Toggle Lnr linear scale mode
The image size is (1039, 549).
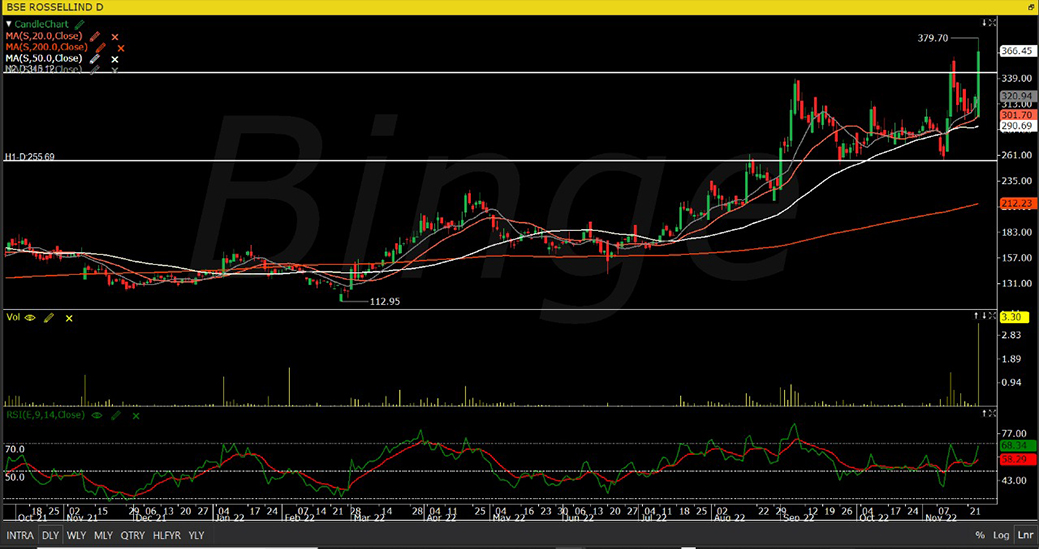pyautogui.click(x=1024, y=535)
